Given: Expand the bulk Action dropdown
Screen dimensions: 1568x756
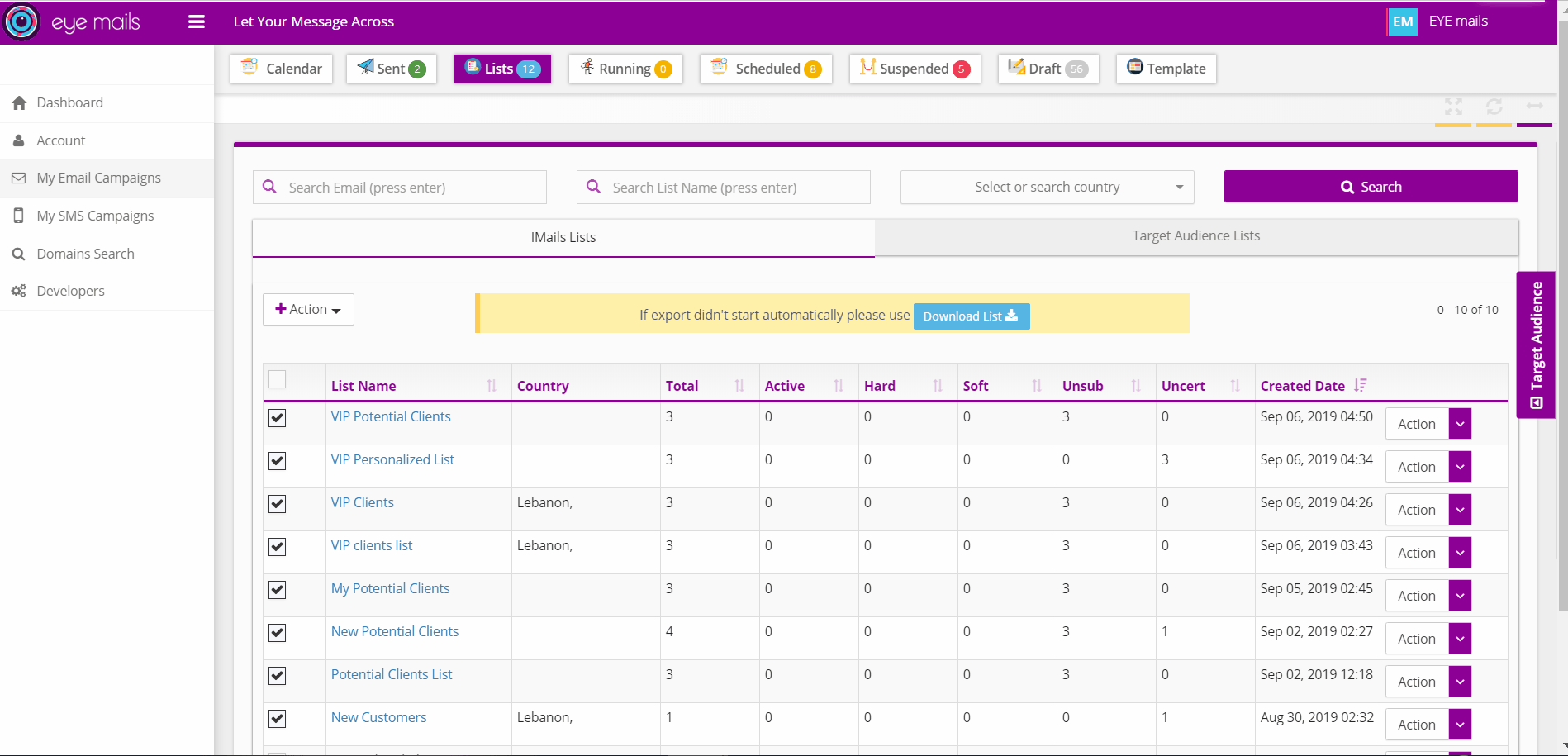Looking at the screenshot, I should 308,309.
